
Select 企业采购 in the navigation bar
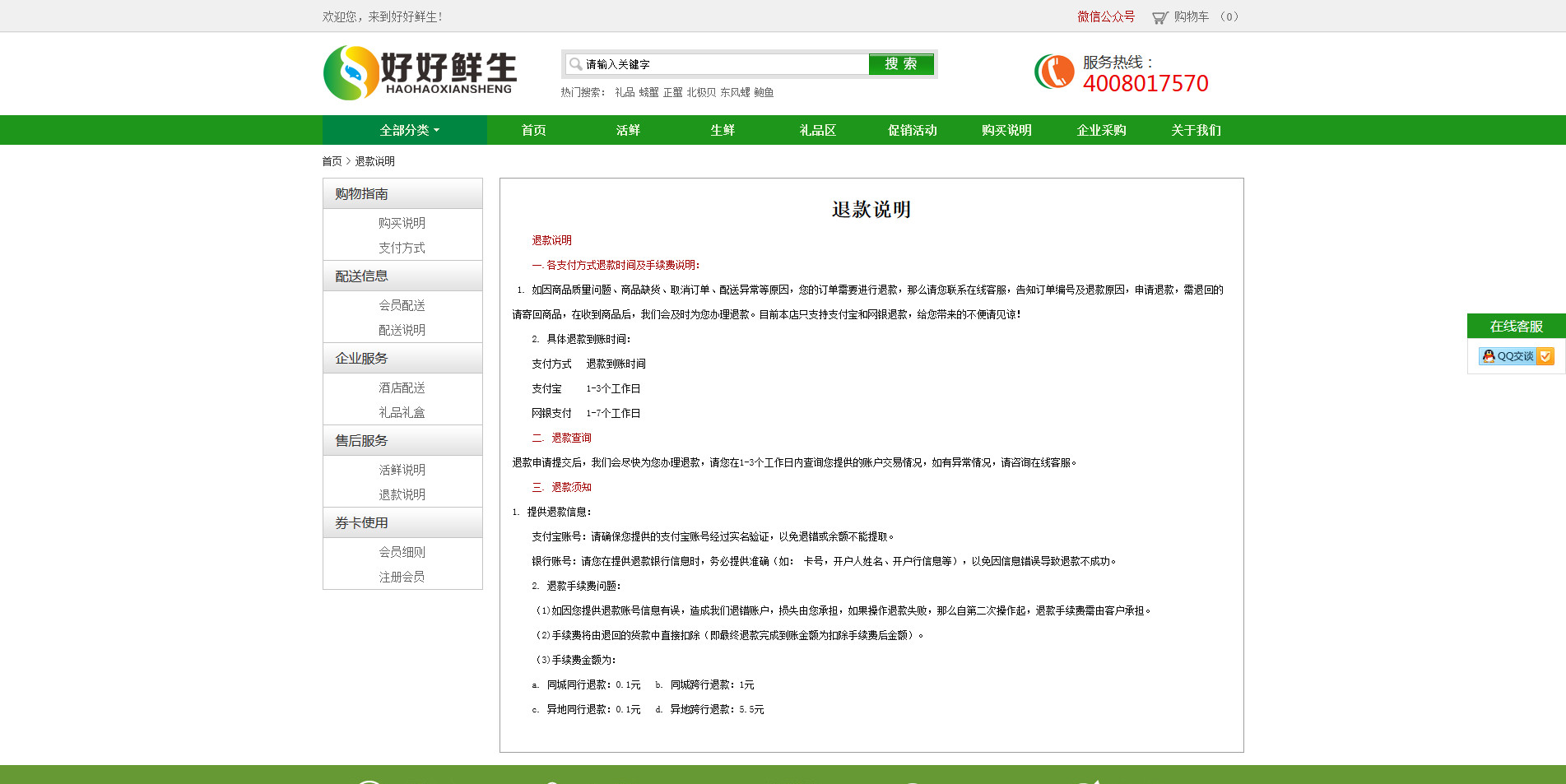tap(1101, 130)
